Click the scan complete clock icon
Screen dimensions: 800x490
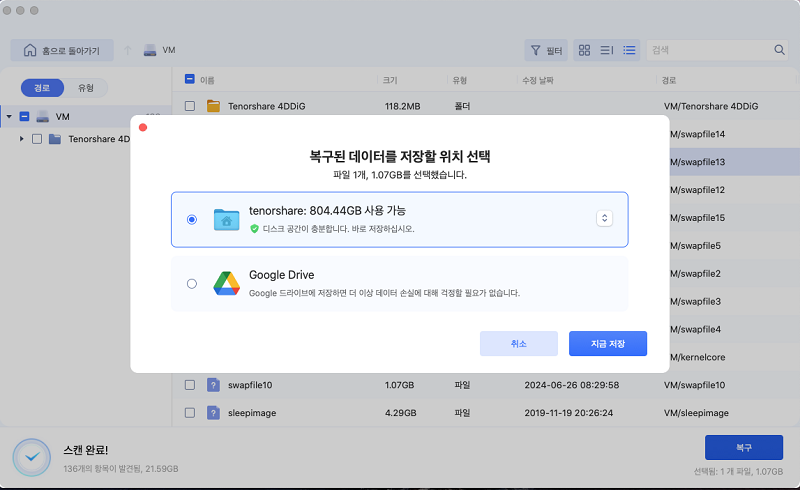point(31,457)
